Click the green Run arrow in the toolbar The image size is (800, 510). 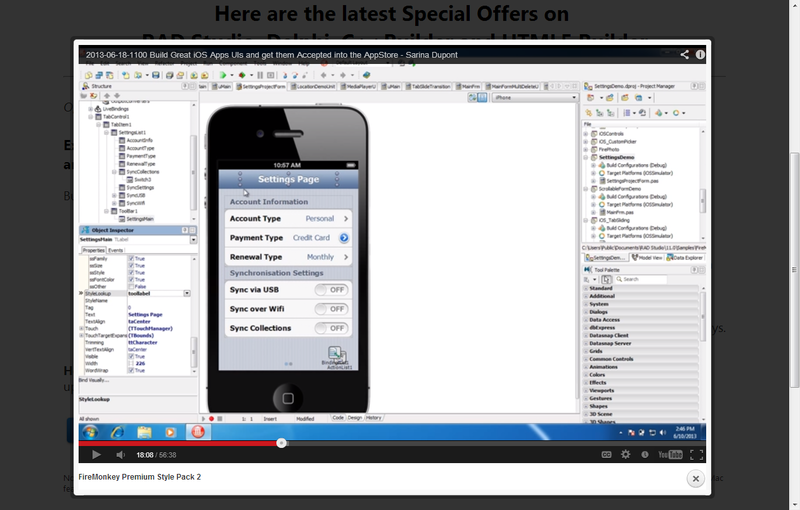[223, 75]
